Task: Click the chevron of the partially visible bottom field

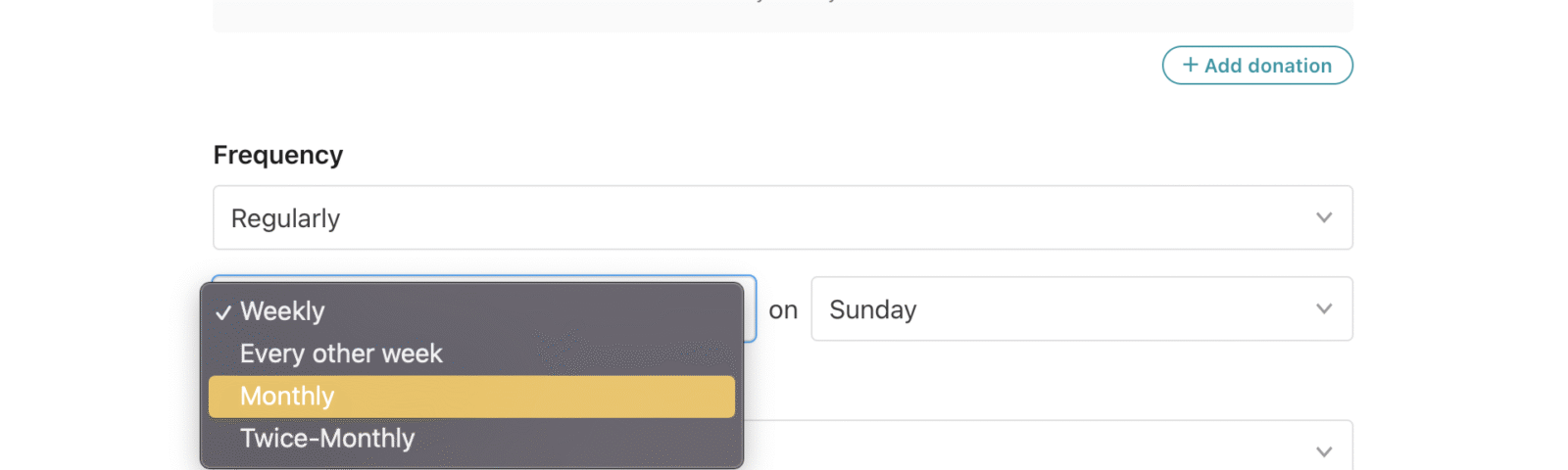Action: [1324, 451]
